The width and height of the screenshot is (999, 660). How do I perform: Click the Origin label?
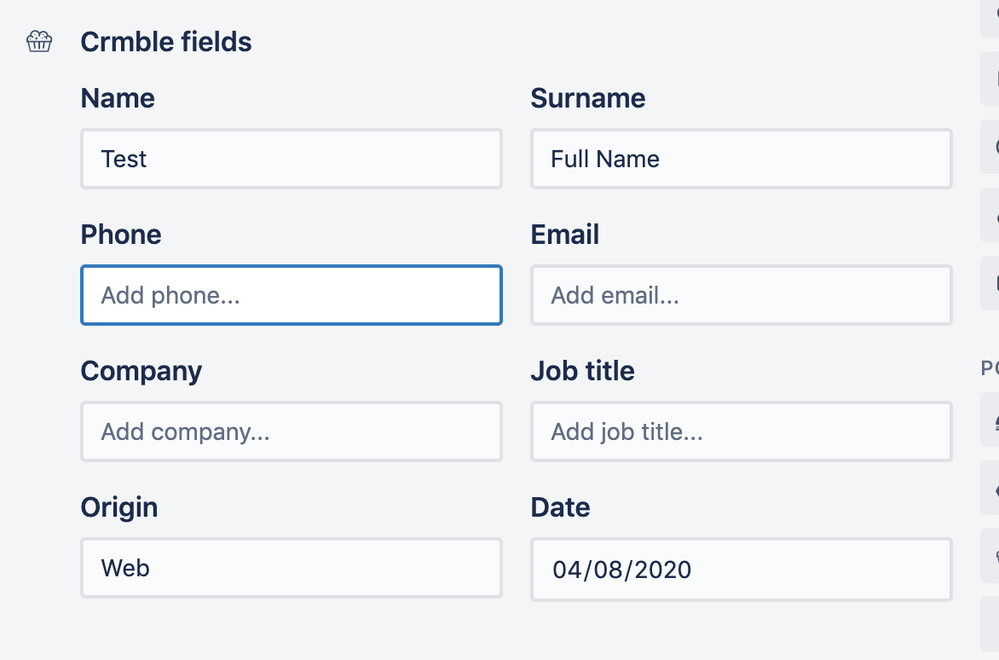(x=119, y=507)
